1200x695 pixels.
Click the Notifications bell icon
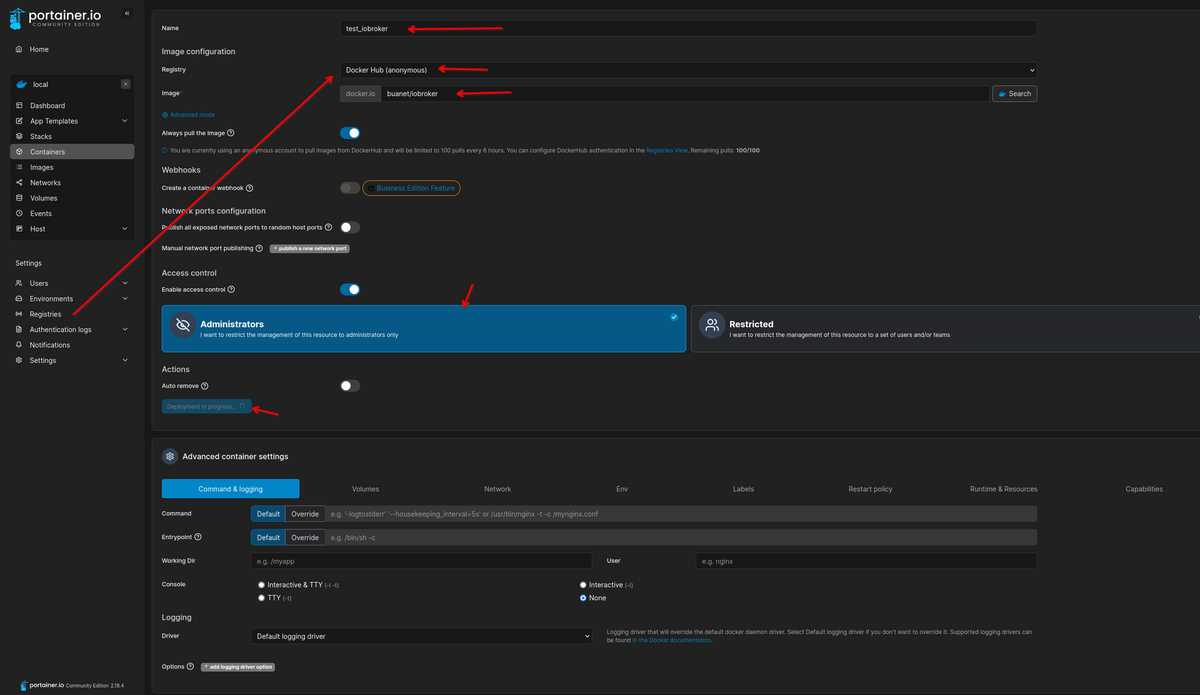pos(20,345)
